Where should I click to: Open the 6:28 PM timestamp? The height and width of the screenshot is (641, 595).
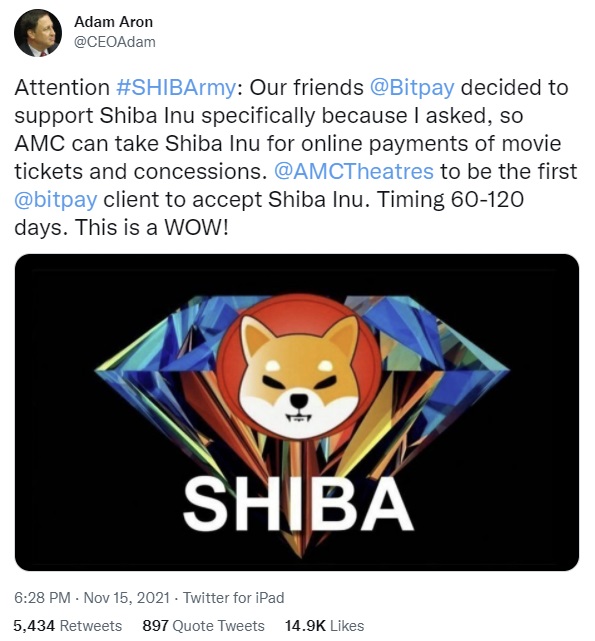coord(42,598)
